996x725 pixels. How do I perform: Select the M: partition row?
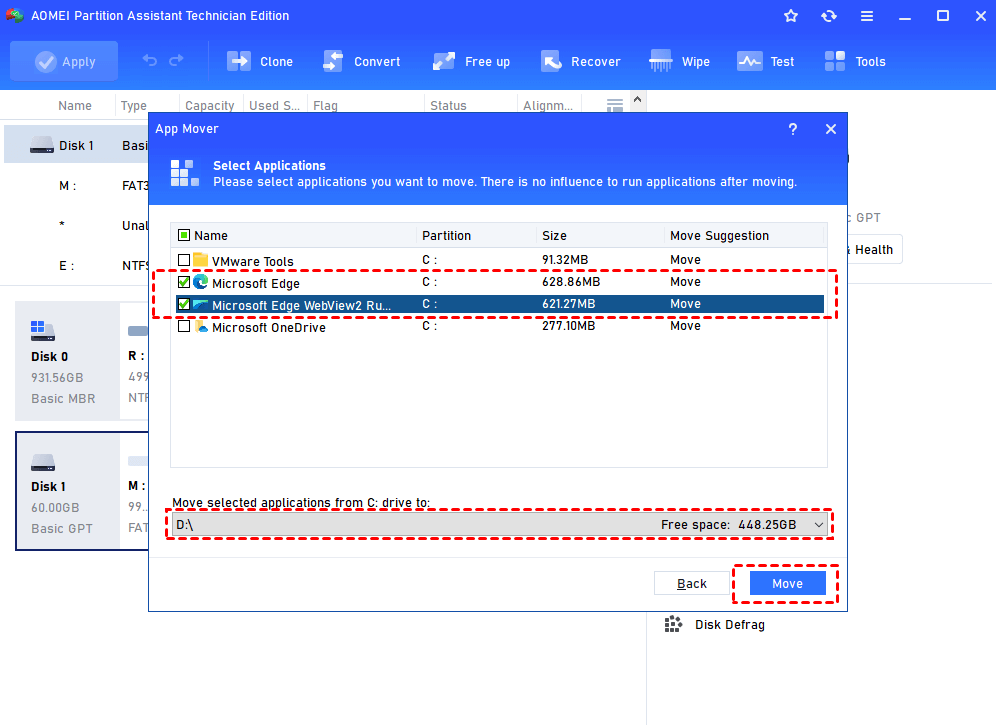76,186
